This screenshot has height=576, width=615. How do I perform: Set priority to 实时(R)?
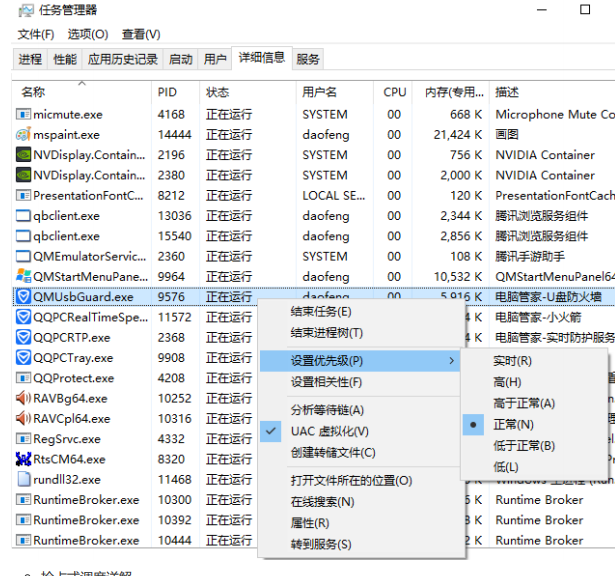click(x=534, y=361)
